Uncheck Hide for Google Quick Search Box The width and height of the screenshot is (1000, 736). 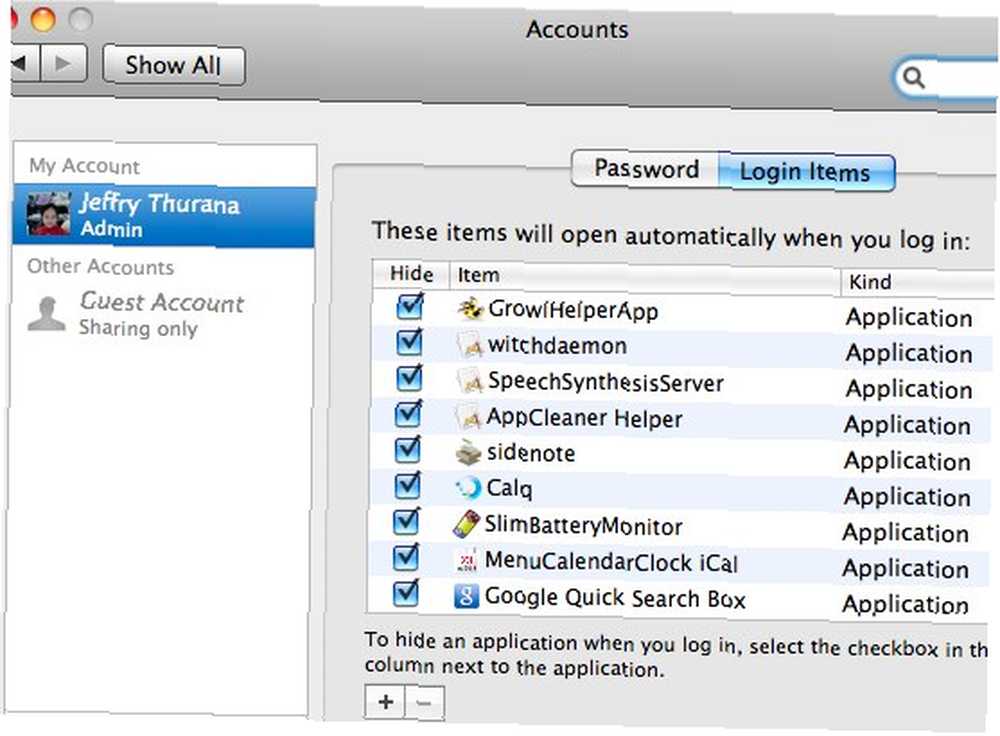pos(405,594)
